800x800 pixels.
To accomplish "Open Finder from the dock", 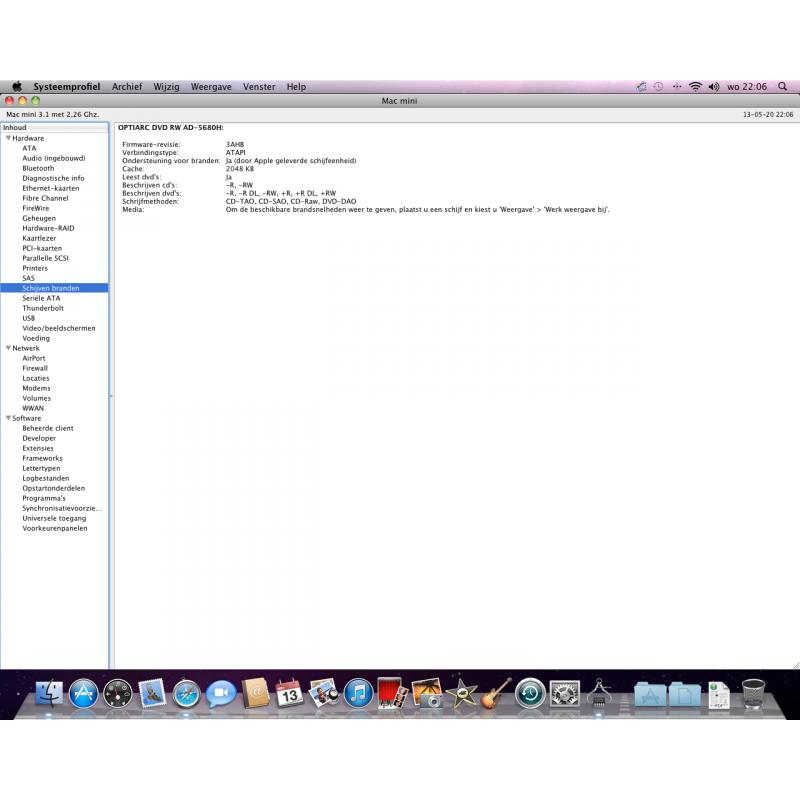I will (x=49, y=693).
